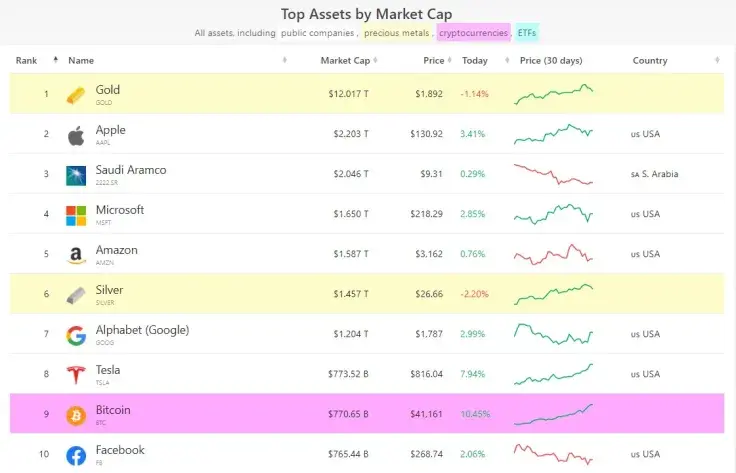Click Facebook market cap $765.44 B

point(348,454)
